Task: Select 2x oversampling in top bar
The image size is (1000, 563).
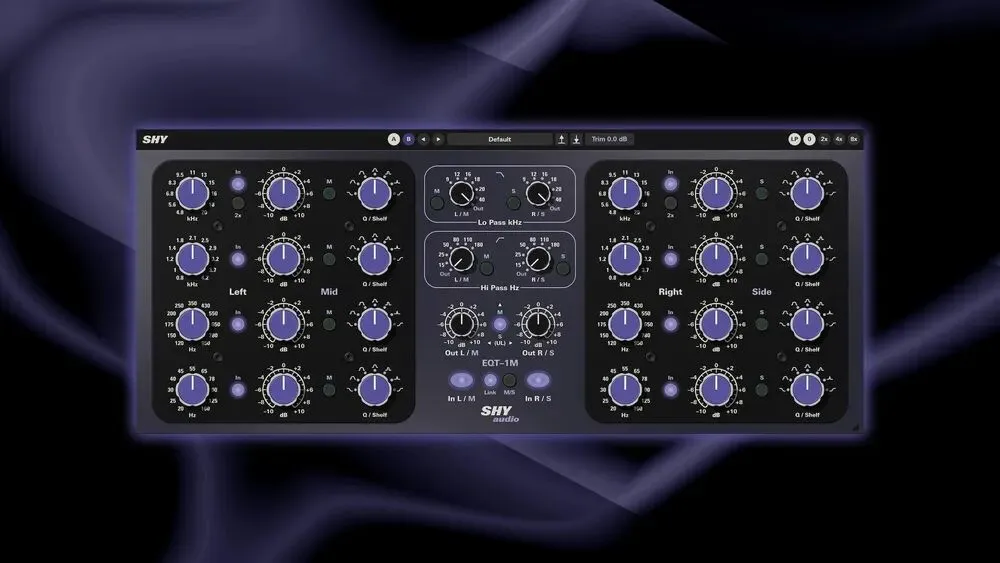Action: (824, 139)
